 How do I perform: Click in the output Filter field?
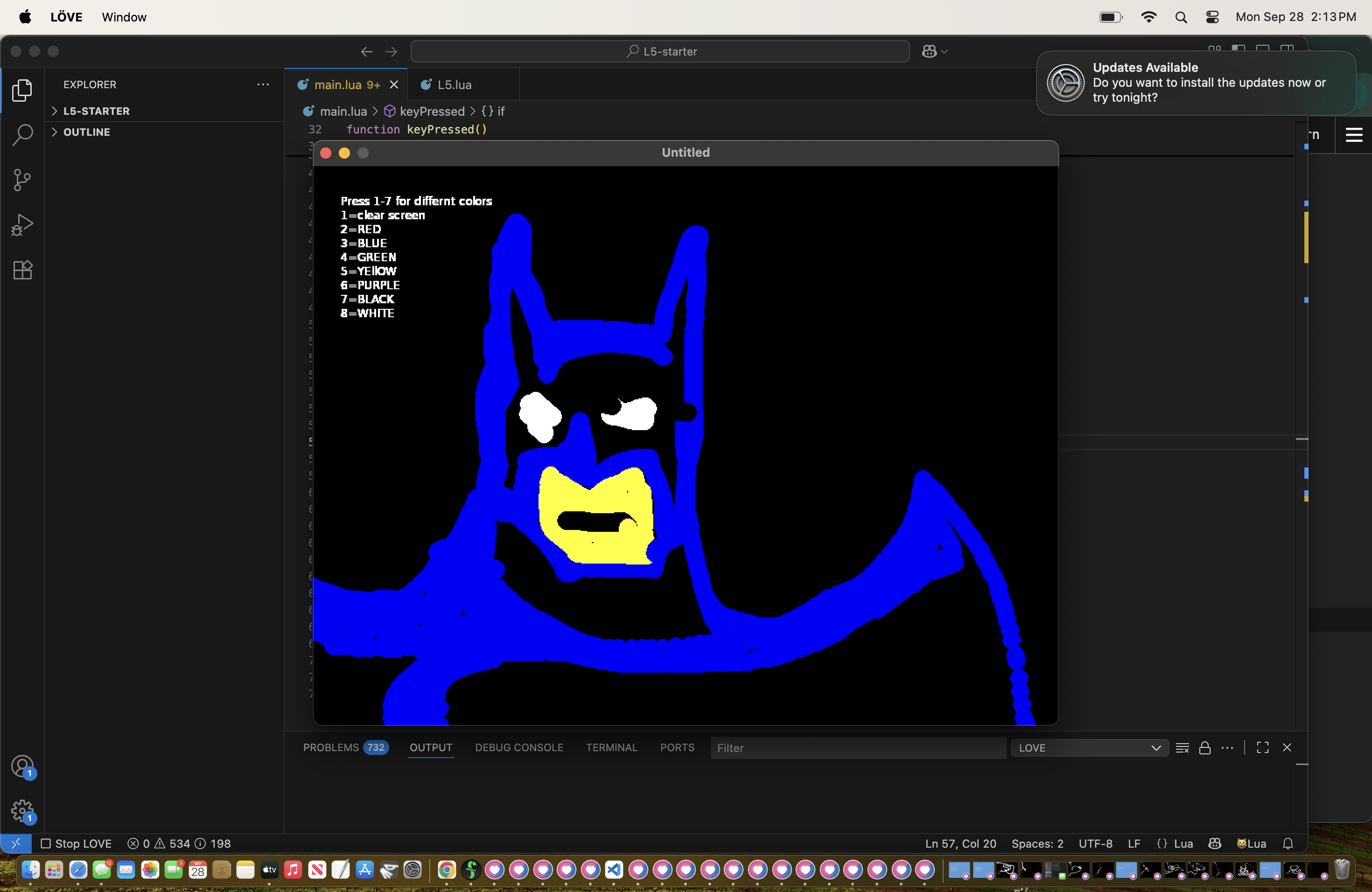coord(858,747)
